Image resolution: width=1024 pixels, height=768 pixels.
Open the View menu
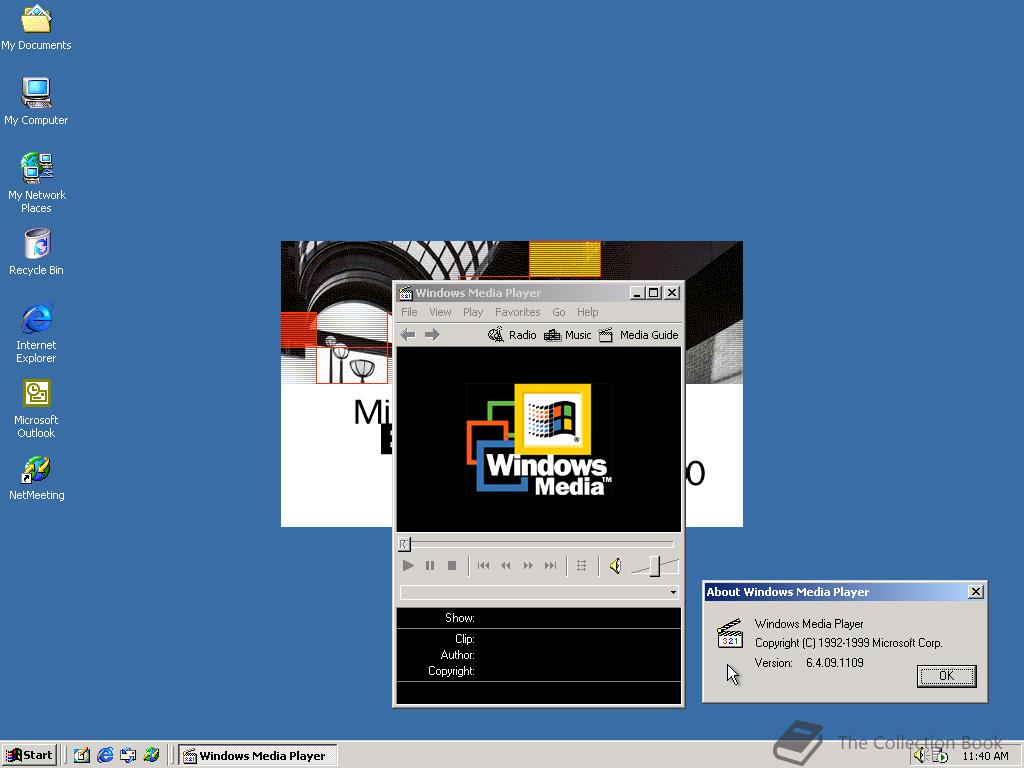click(440, 312)
